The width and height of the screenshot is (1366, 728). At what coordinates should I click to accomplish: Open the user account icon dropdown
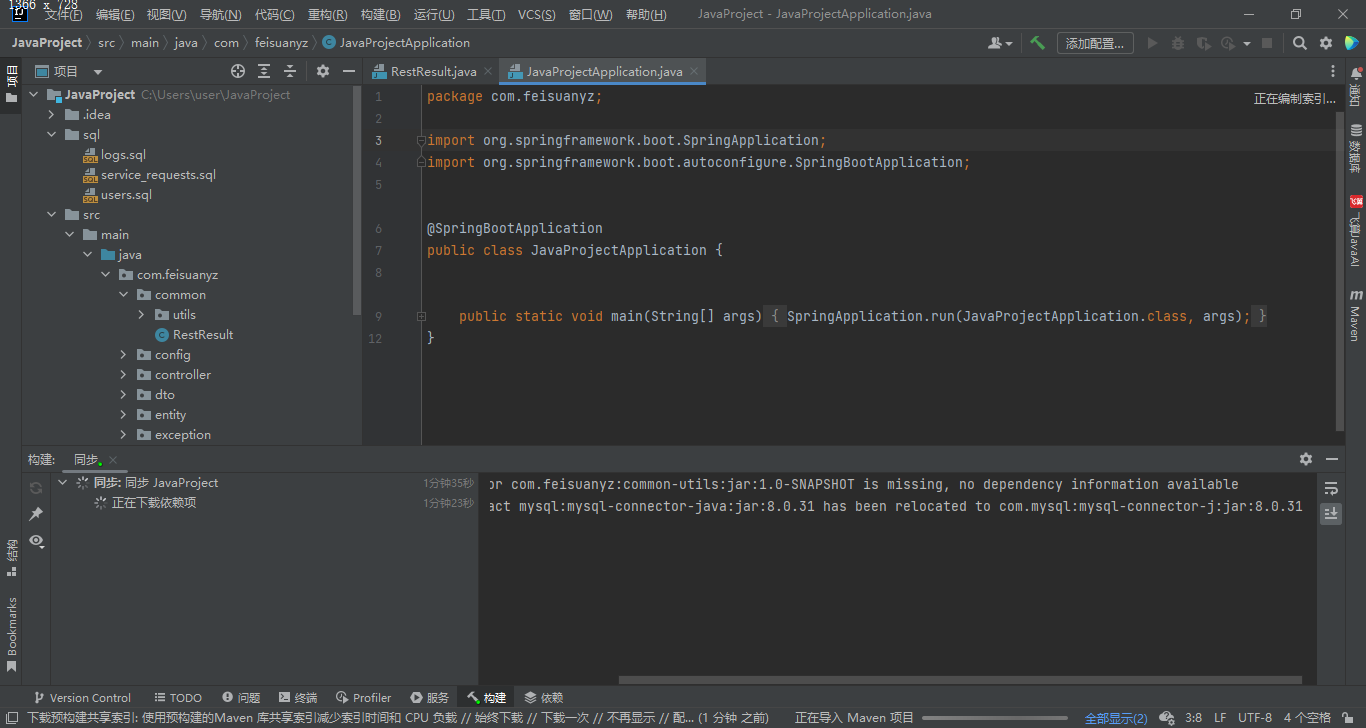pos(1000,43)
